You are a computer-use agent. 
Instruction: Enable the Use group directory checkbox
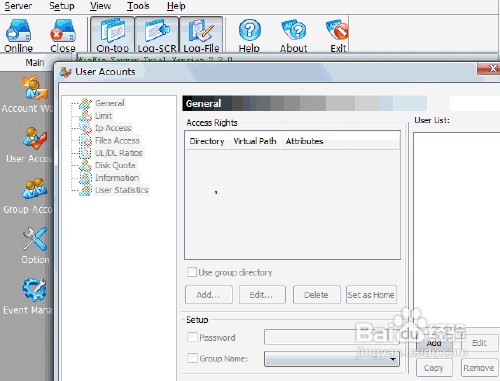point(192,272)
